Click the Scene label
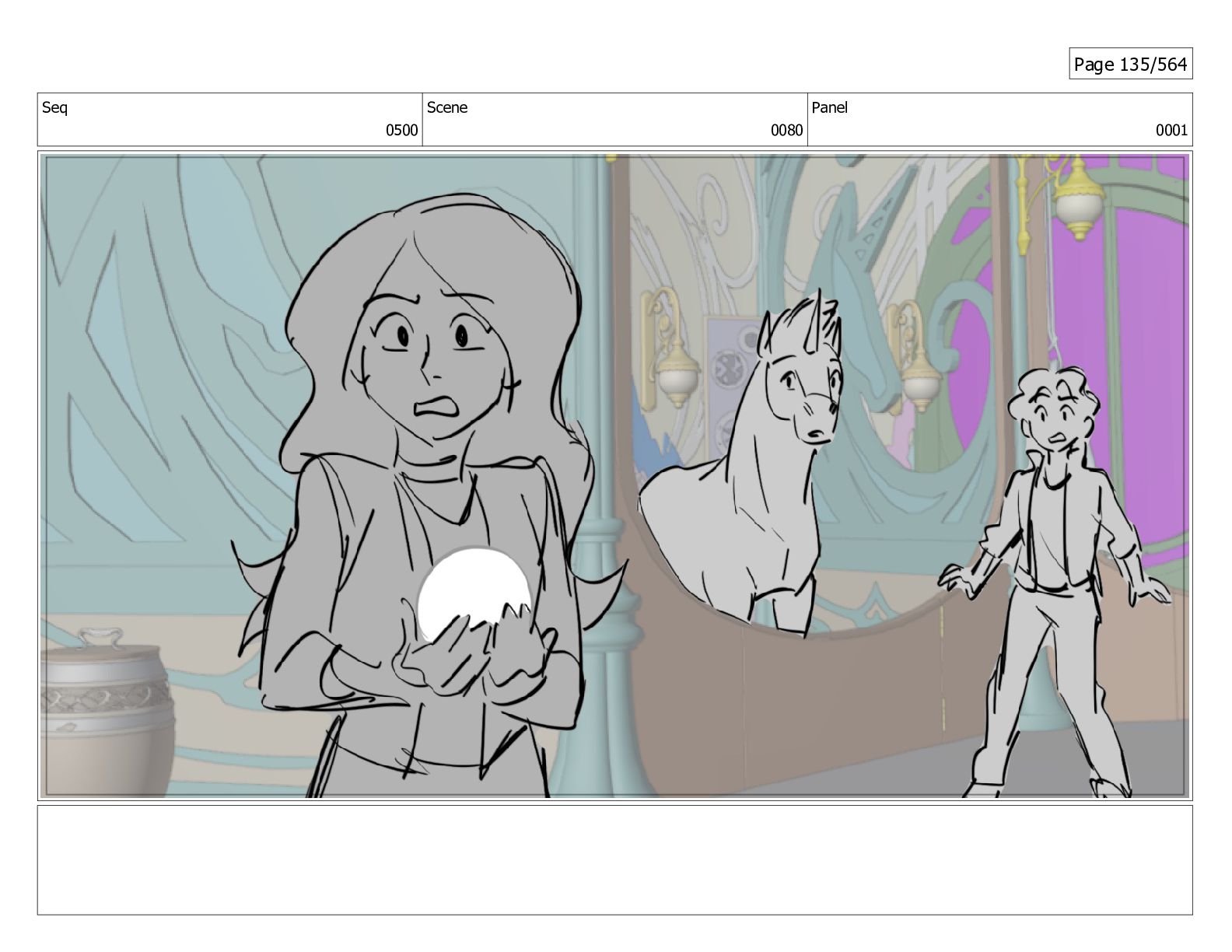The height and width of the screenshot is (952, 1232). 447,108
